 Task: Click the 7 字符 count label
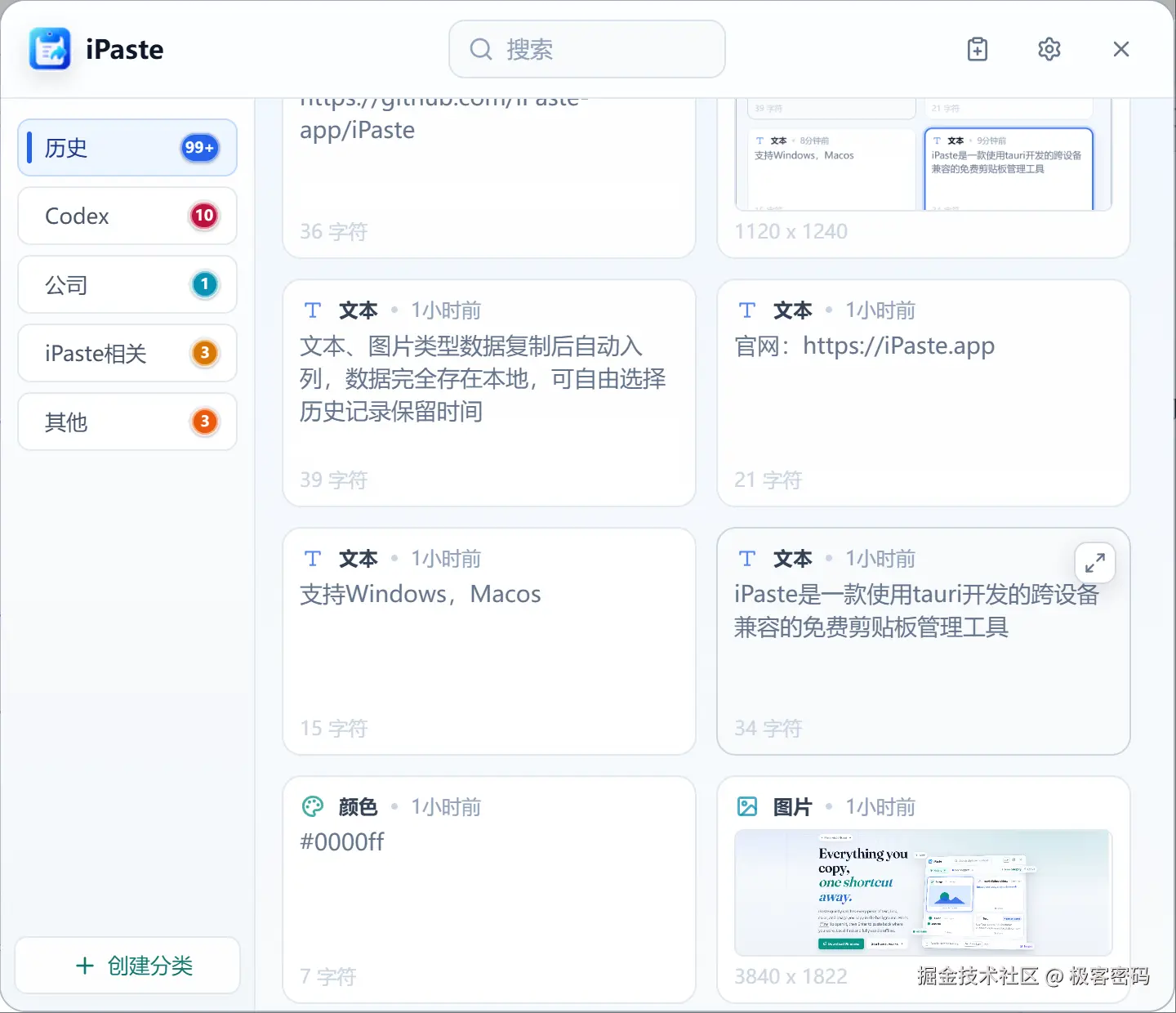(x=328, y=976)
